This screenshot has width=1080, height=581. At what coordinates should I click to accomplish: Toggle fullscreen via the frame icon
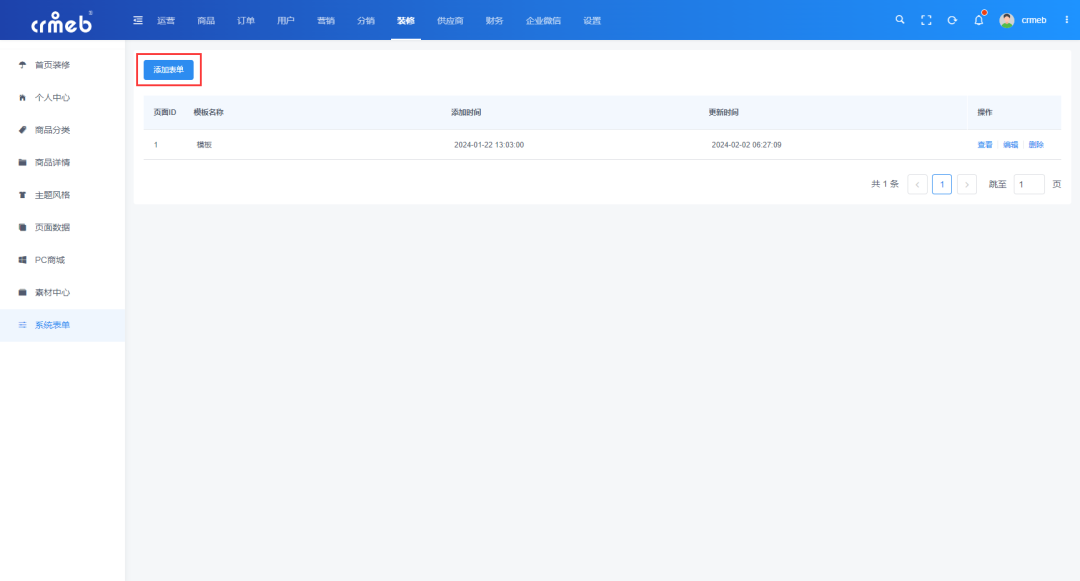[x=925, y=19]
